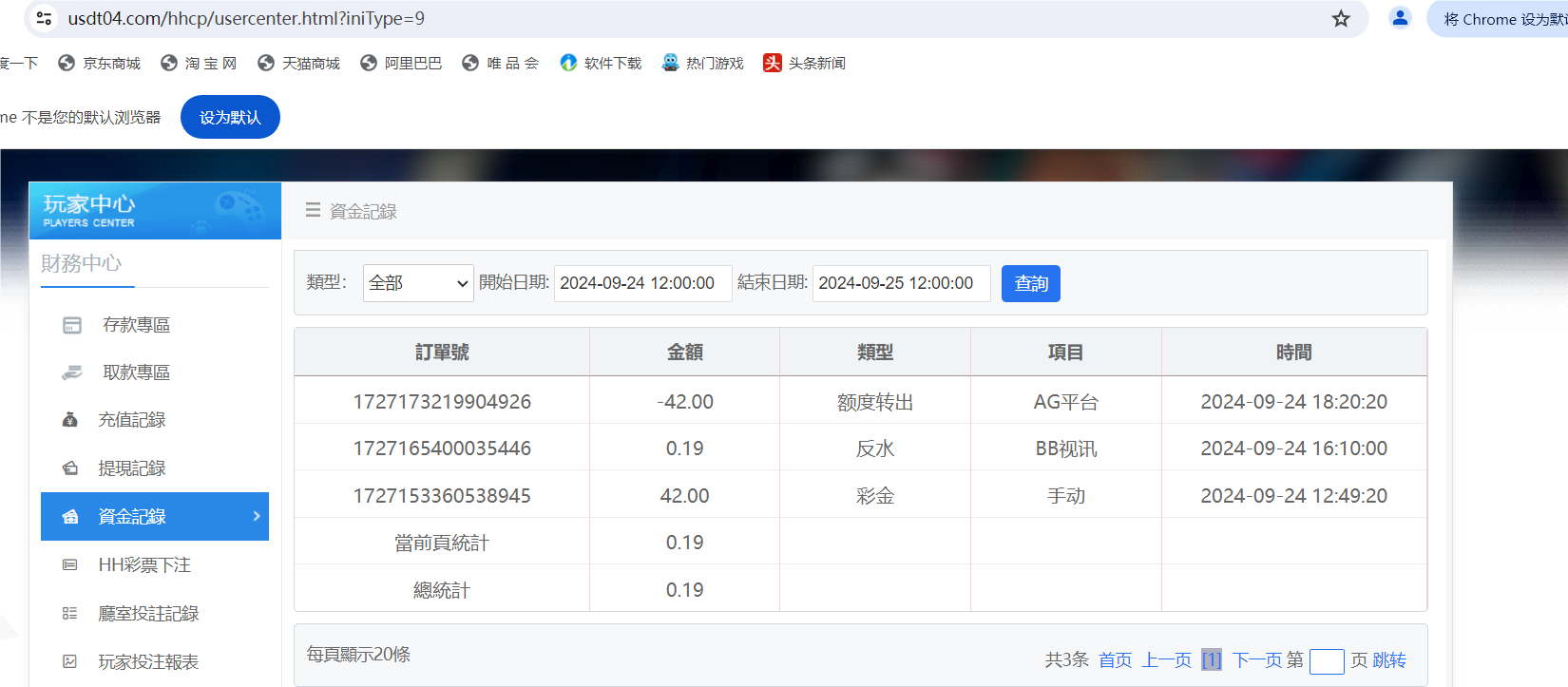Screen dimensions: 1568x687
Task: Toggle the hamburger menu beside 資金記錄
Action: pos(313,210)
